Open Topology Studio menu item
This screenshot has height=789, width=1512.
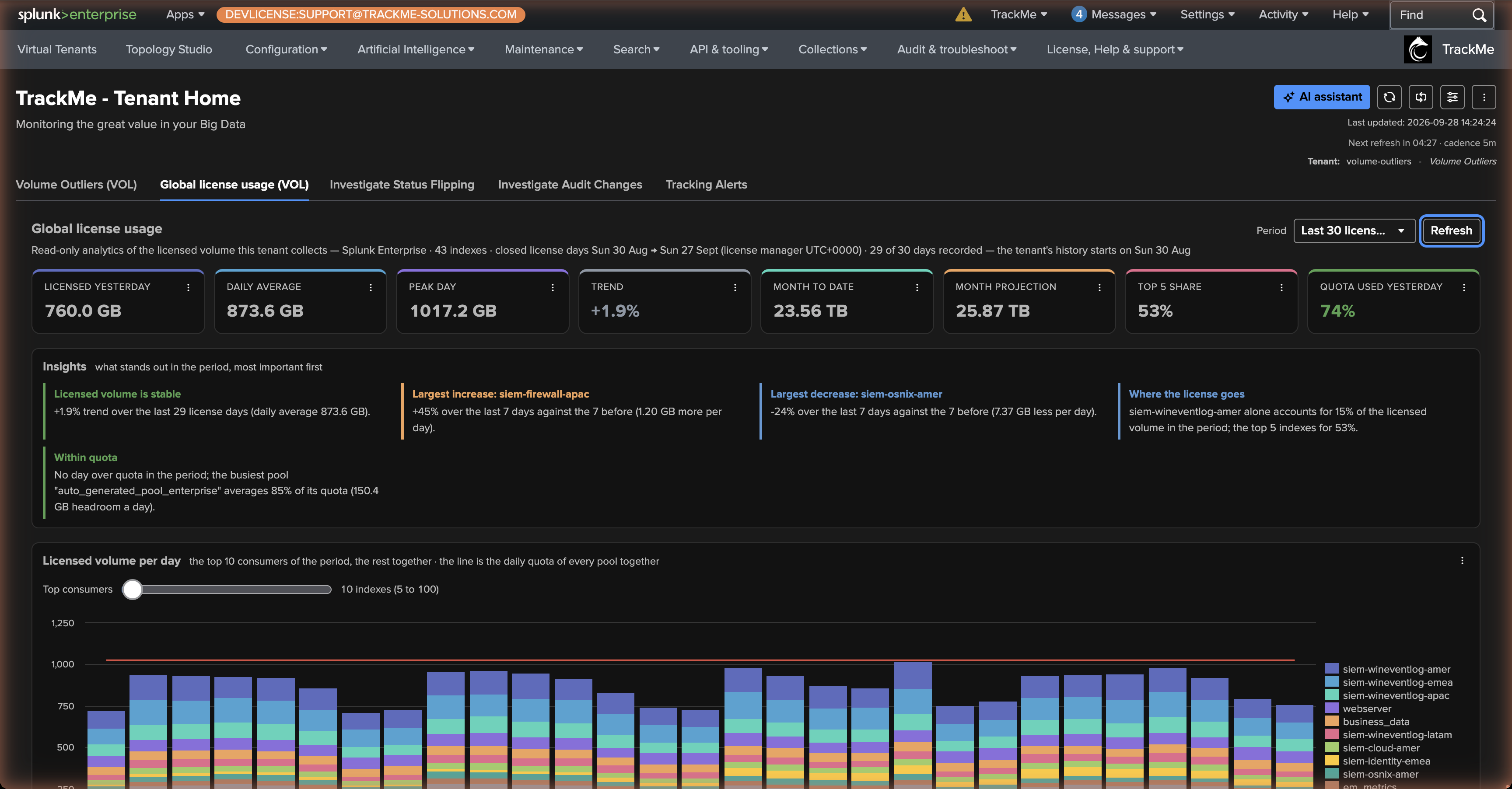point(169,49)
